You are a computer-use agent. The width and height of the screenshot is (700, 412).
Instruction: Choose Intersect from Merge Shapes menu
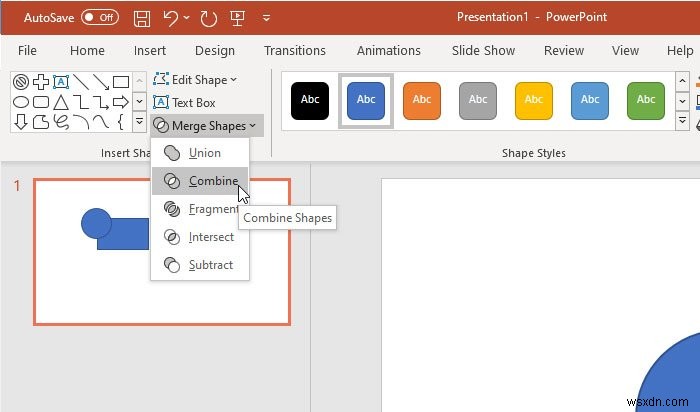click(200, 237)
